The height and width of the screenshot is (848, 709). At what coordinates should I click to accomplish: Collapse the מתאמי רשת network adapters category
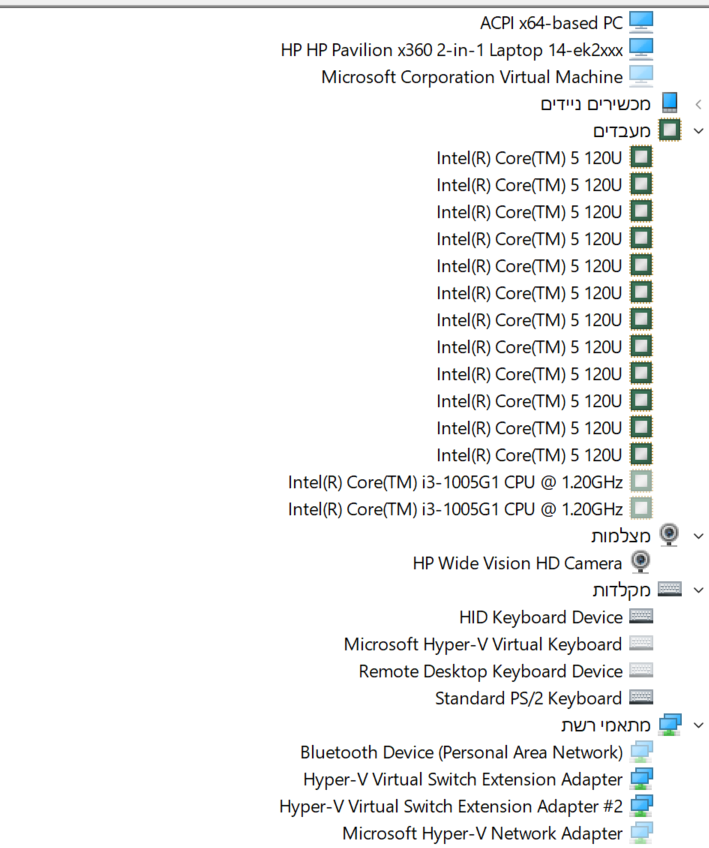(x=698, y=725)
